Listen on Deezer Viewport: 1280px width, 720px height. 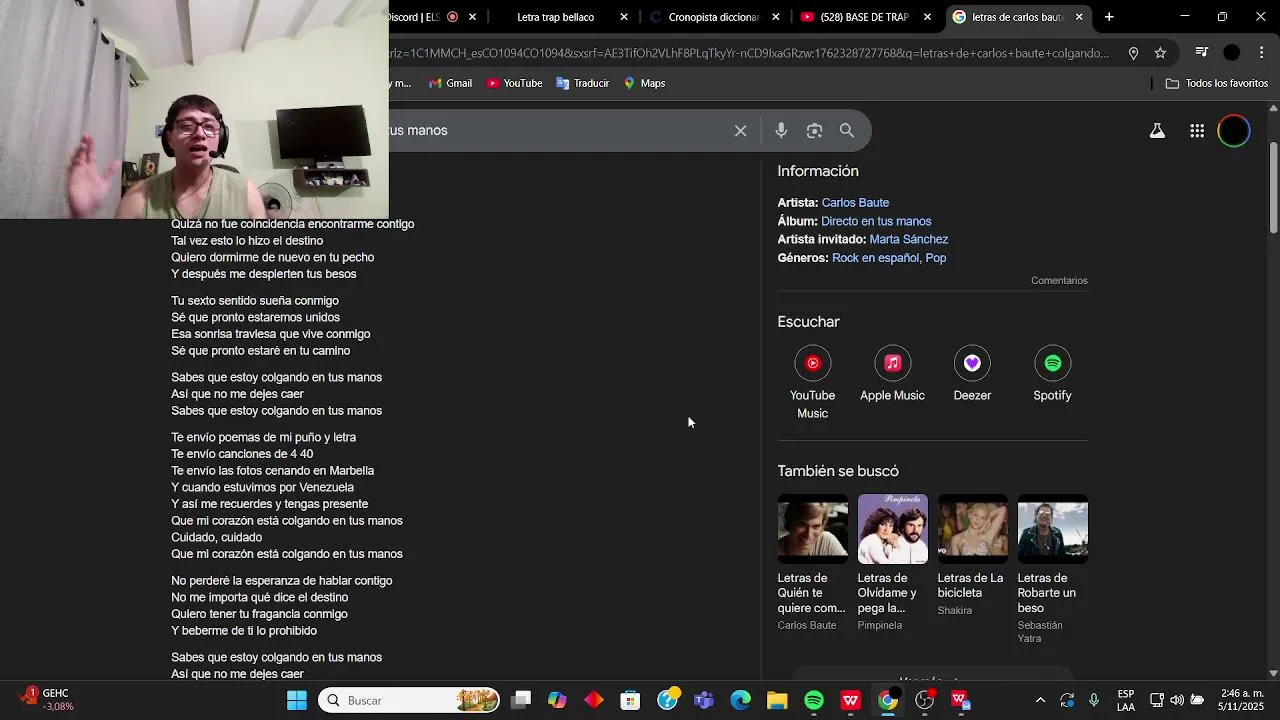972,374
